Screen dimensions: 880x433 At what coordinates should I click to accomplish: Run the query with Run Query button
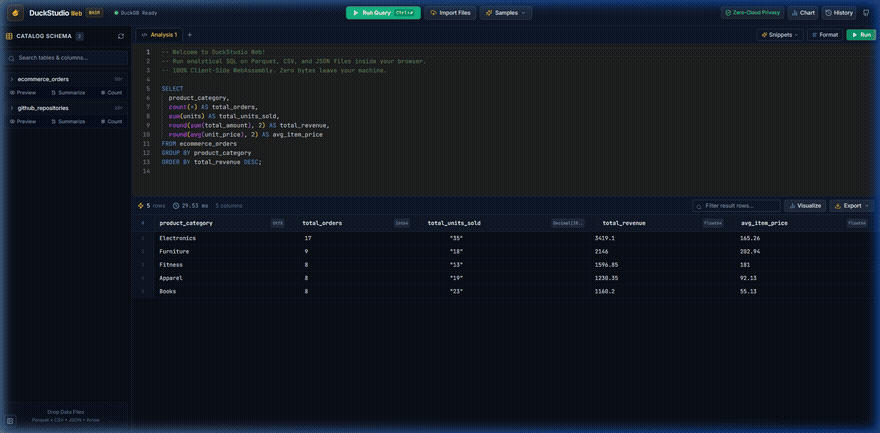[x=383, y=12]
